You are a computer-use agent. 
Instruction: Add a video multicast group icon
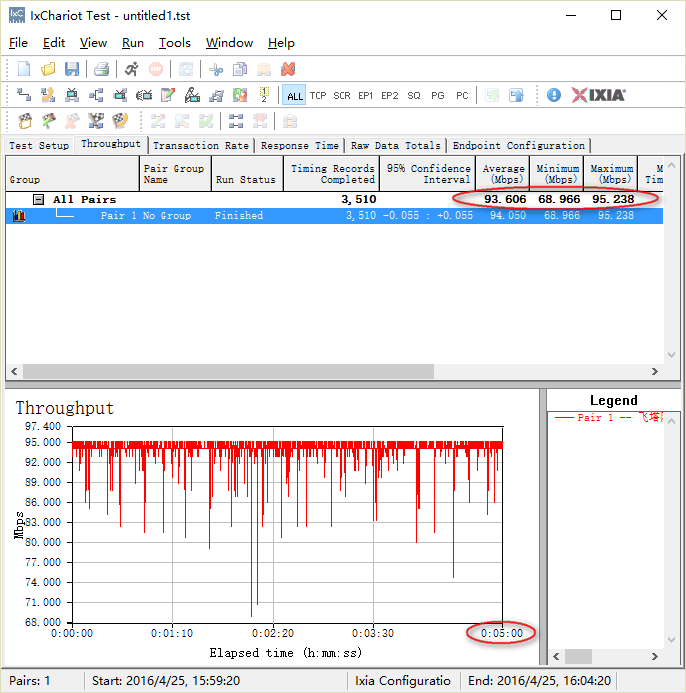click(120, 95)
